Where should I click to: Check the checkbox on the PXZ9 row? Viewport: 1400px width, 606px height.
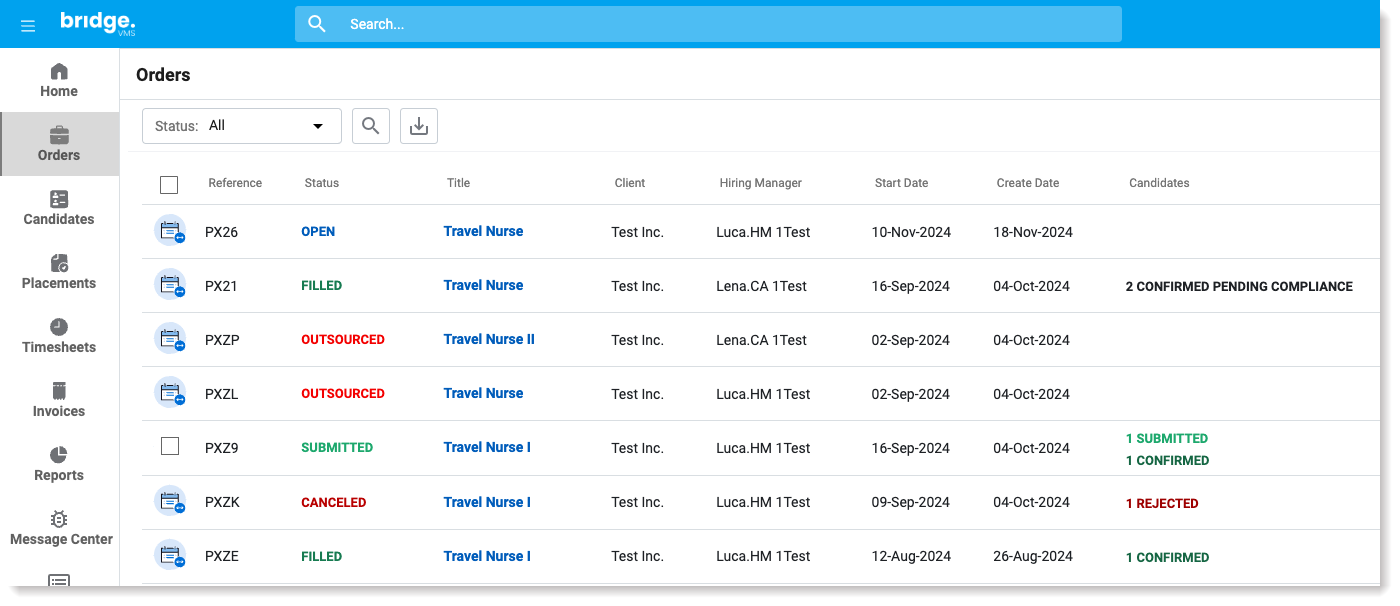(x=169, y=446)
